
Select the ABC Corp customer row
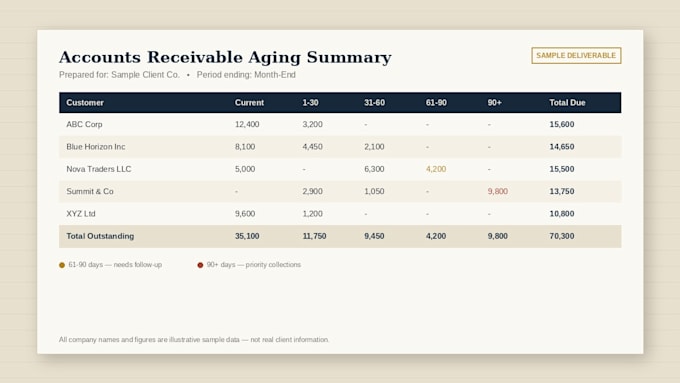[340, 124]
